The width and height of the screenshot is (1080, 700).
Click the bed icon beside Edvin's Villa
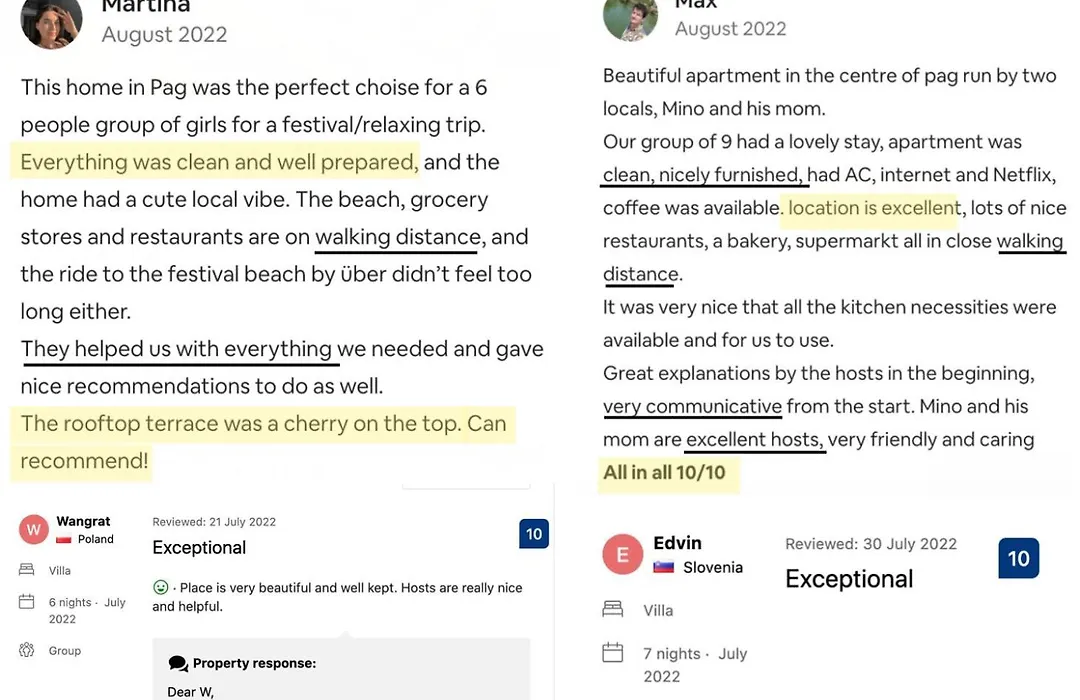click(x=612, y=609)
